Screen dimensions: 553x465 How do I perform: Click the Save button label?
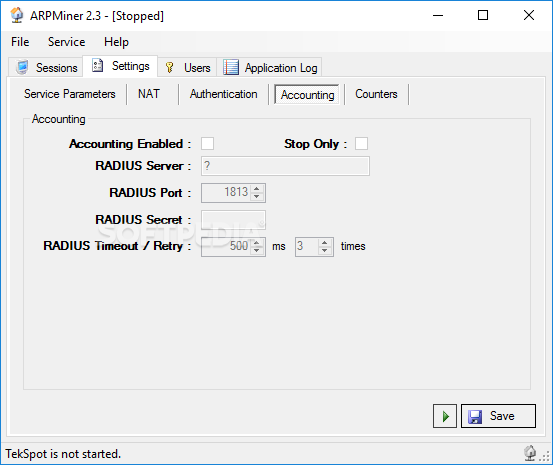click(502, 416)
